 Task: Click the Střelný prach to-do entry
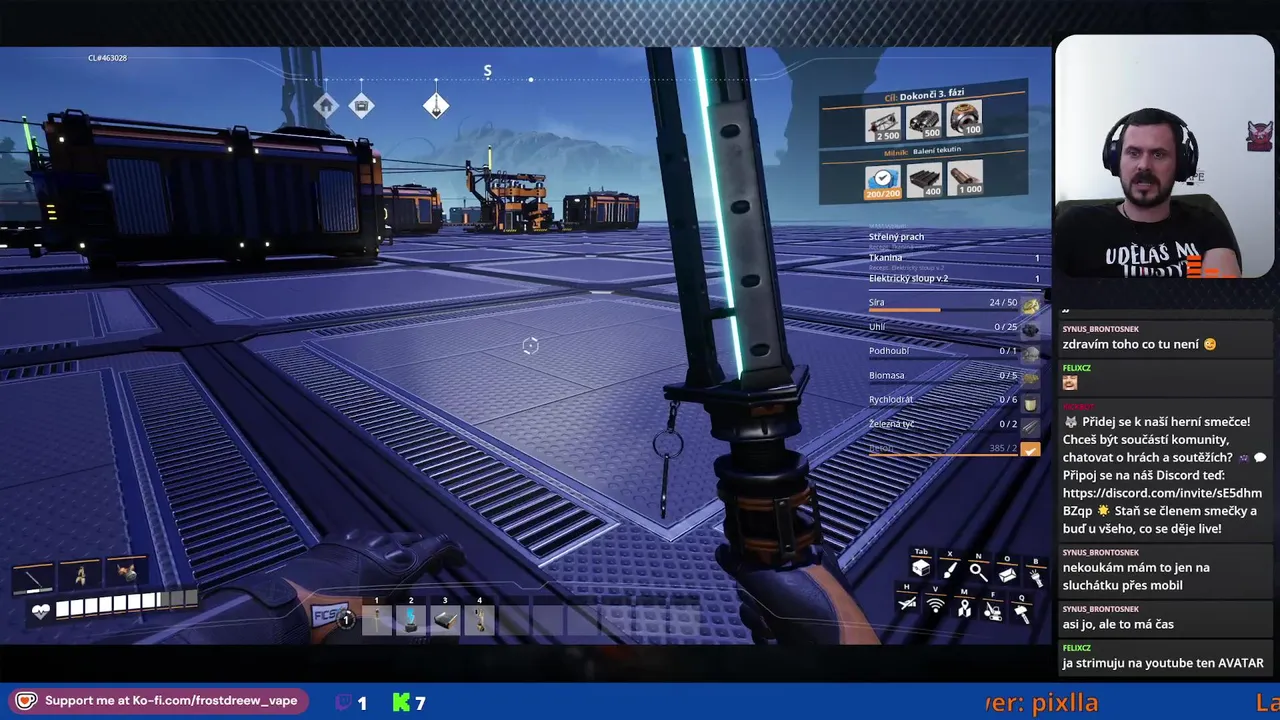[896, 237]
